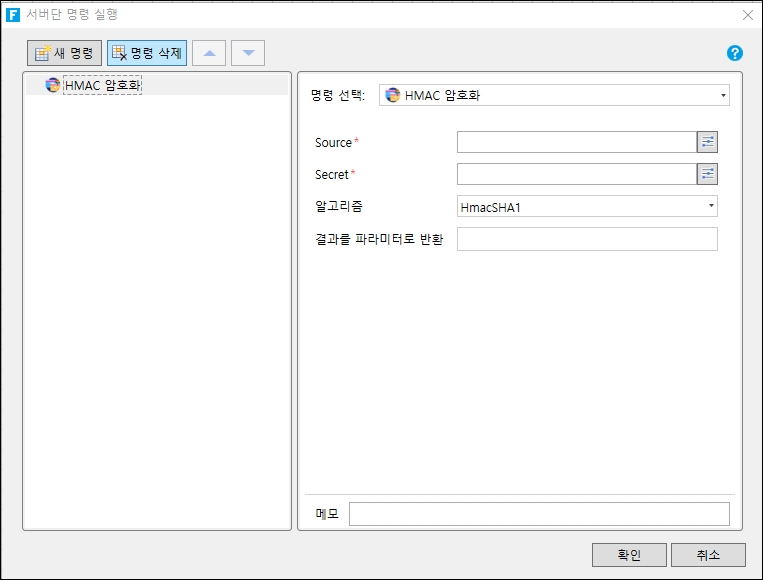Click the binding icon next to Source field
The height and width of the screenshot is (580, 763).
pyautogui.click(x=707, y=142)
